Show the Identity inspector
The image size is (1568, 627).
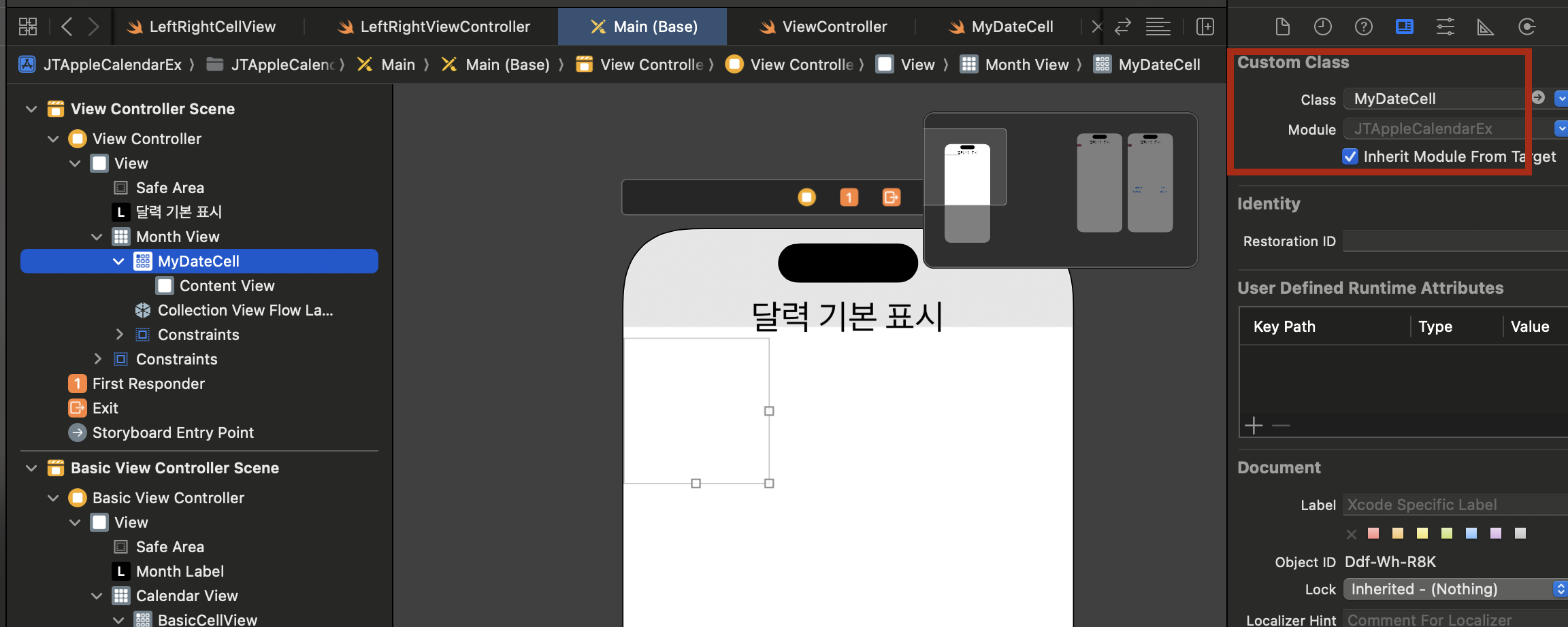(x=1404, y=27)
